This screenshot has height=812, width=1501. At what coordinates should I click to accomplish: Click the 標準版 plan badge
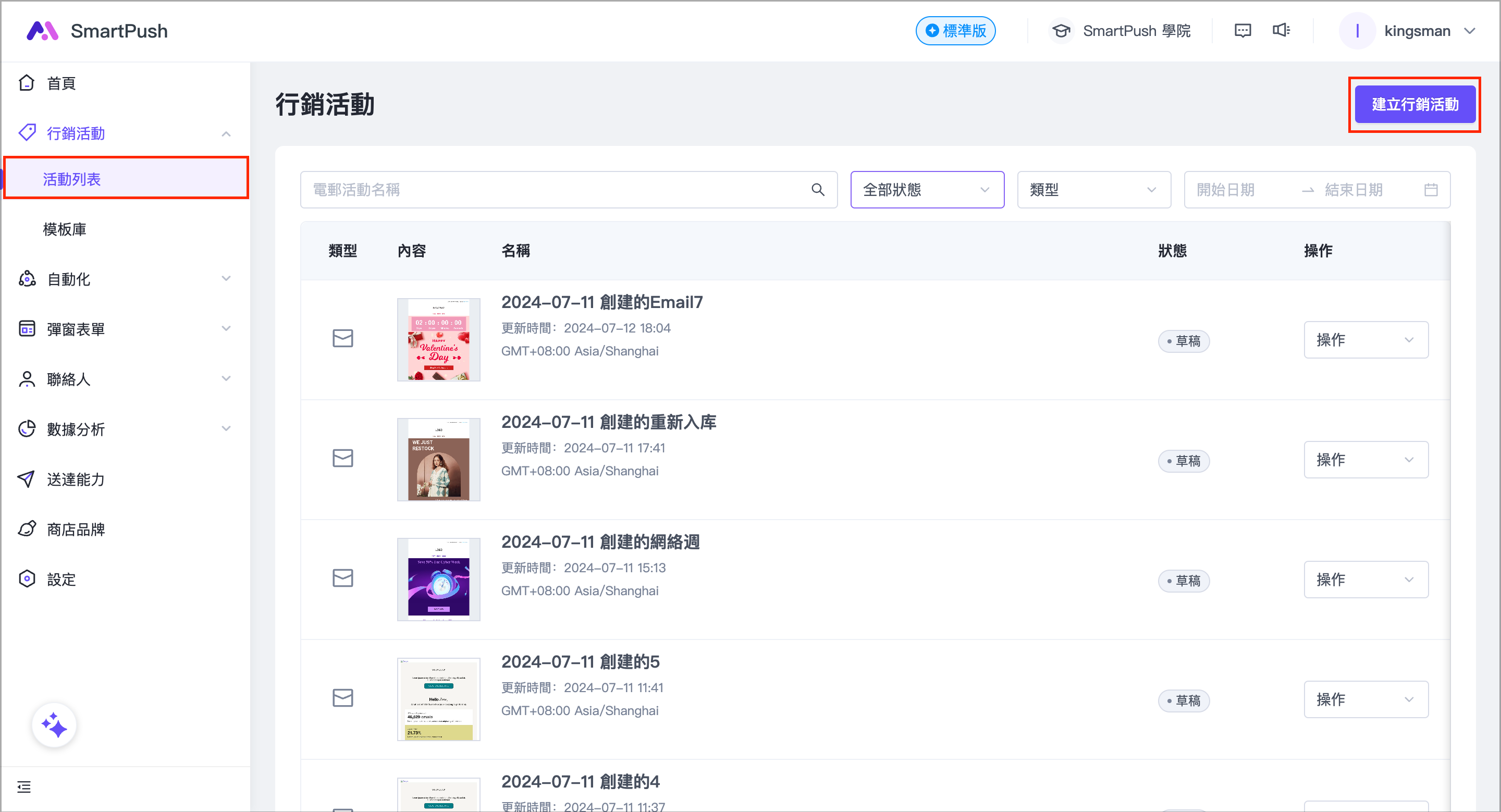(x=955, y=31)
